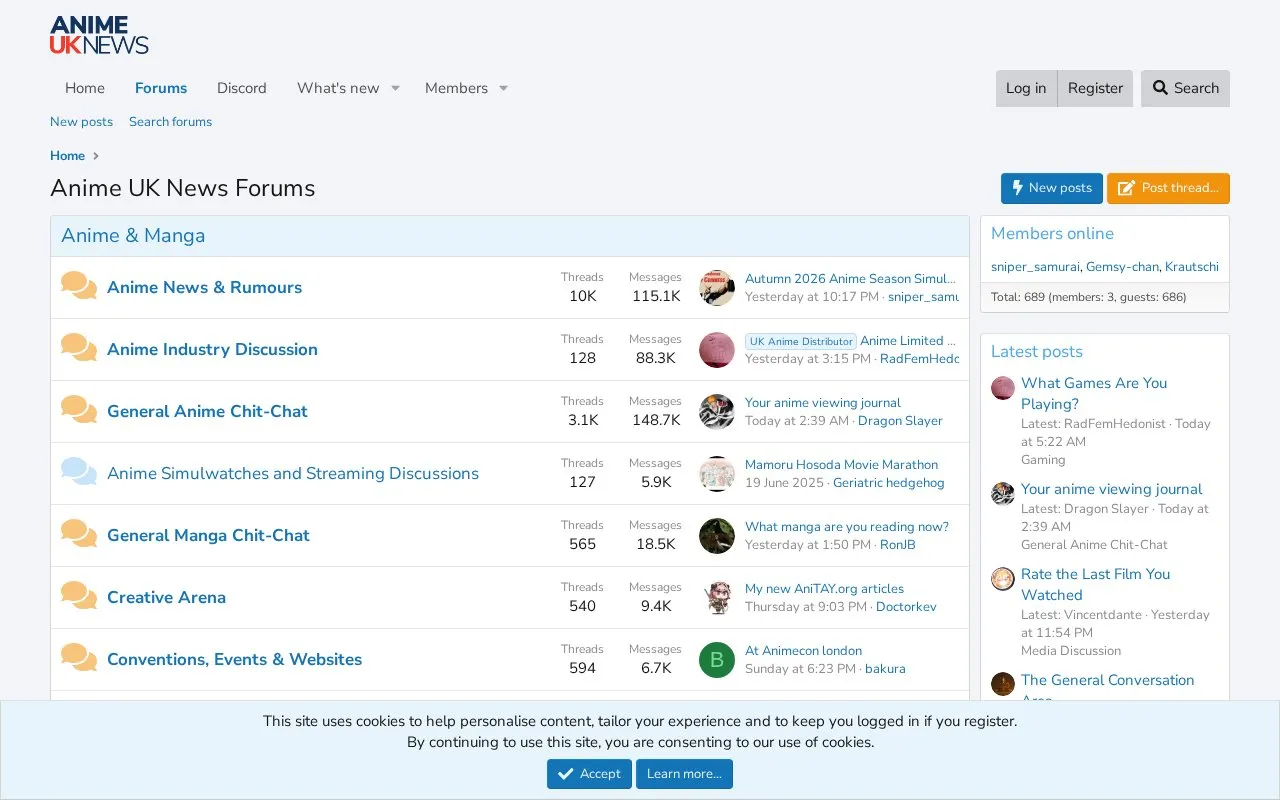This screenshot has height=800, width=1280.
Task: Open Your anime viewing journal in Latest posts
Action: (x=1111, y=489)
